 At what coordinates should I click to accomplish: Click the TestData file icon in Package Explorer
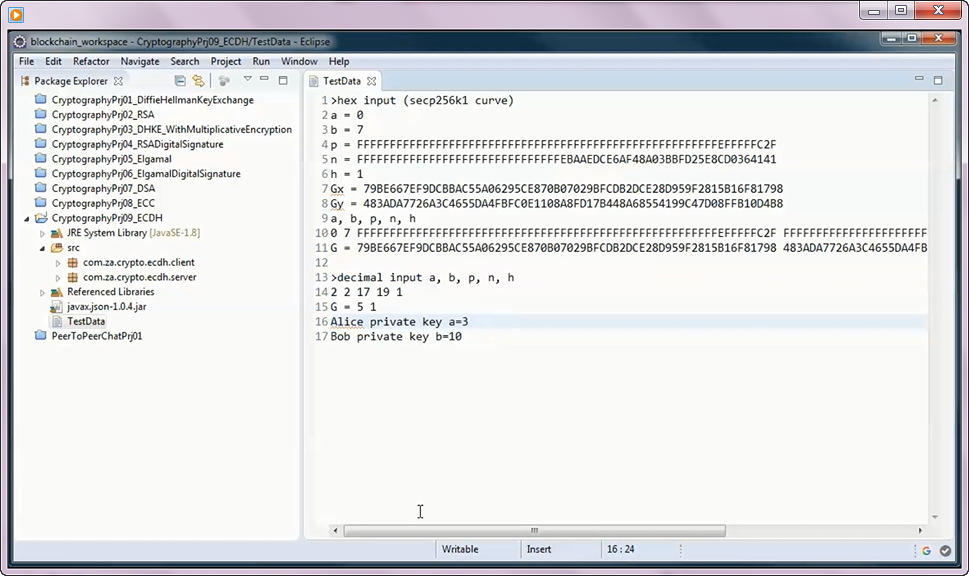60,321
